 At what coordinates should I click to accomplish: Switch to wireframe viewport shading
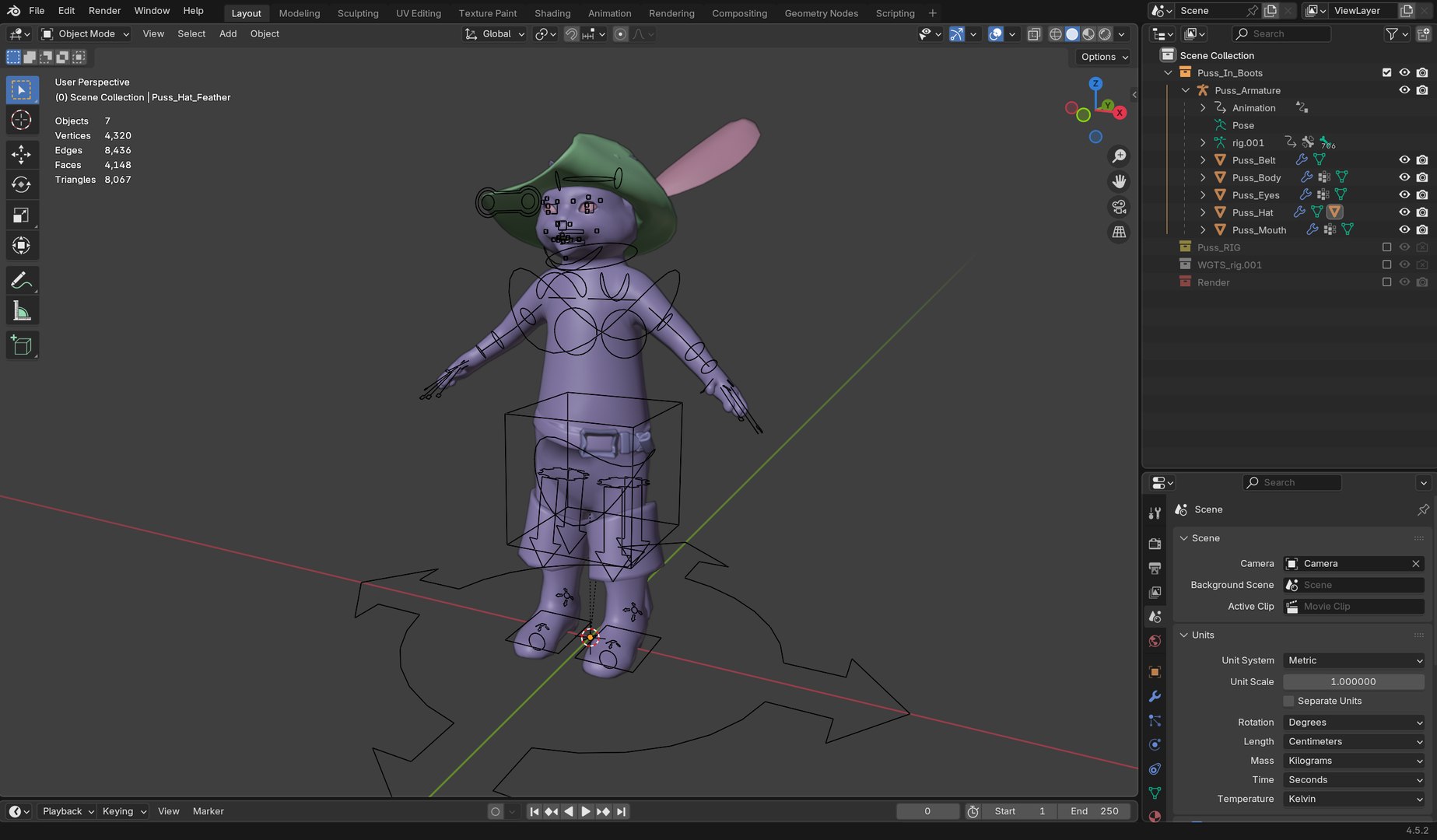coord(1056,34)
